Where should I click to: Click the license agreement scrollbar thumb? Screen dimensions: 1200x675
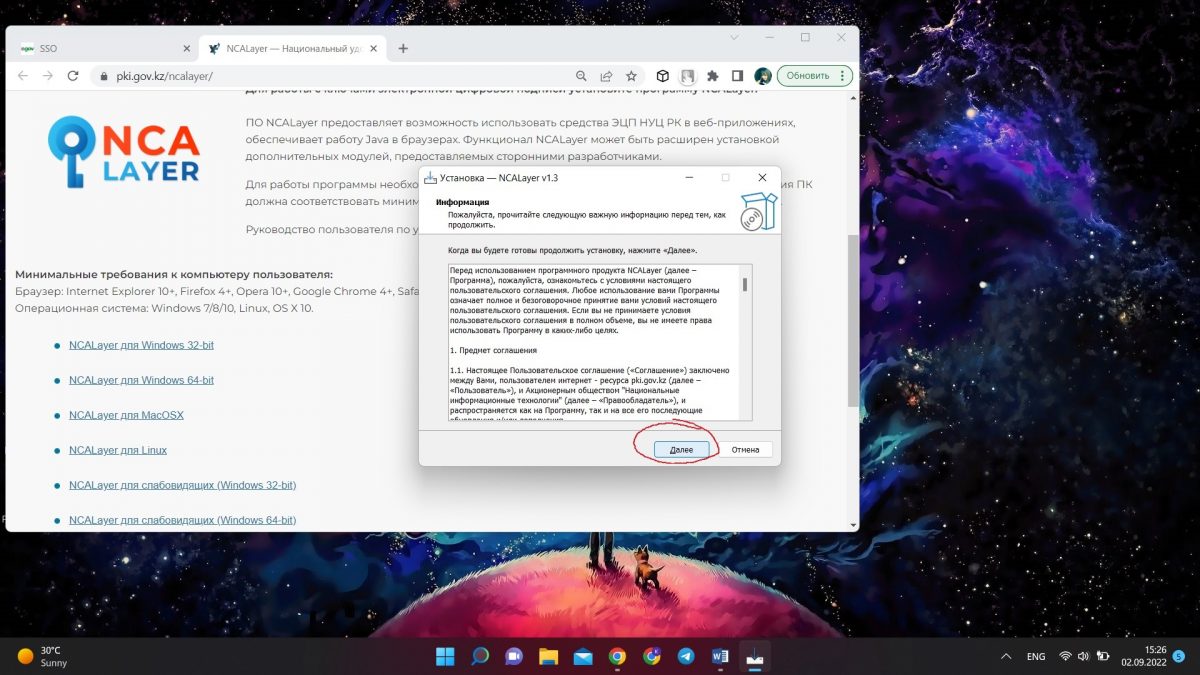point(745,285)
